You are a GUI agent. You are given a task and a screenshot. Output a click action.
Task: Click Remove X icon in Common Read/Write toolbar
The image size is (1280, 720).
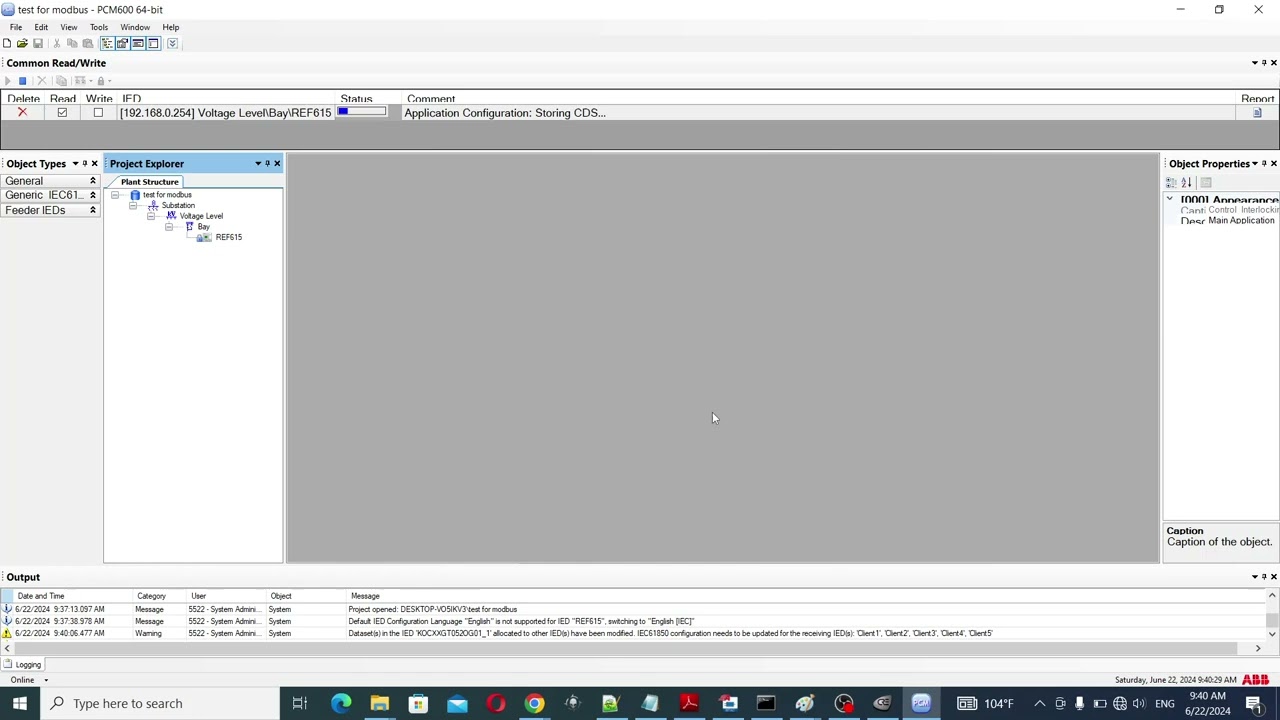pyautogui.click(x=41, y=81)
